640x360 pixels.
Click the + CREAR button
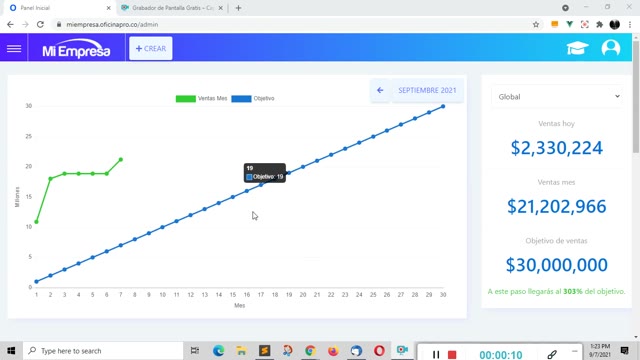151,49
